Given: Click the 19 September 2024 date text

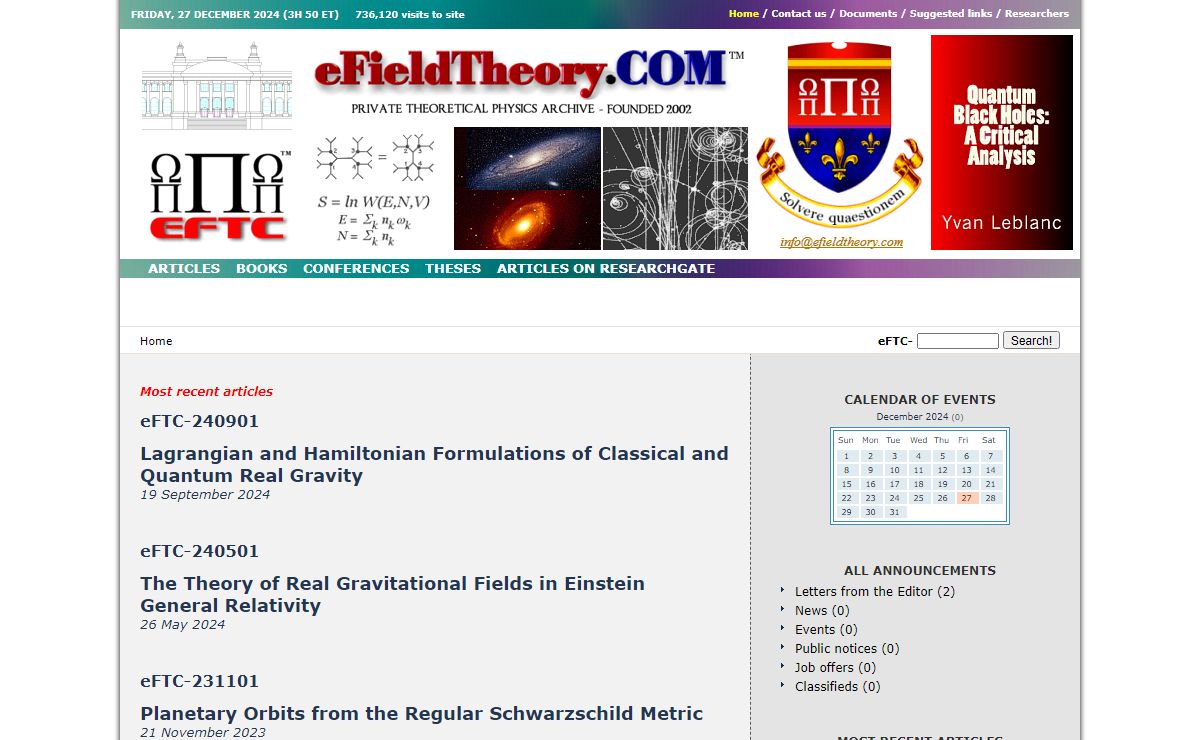Looking at the screenshot, I should [x=205, y=495].
